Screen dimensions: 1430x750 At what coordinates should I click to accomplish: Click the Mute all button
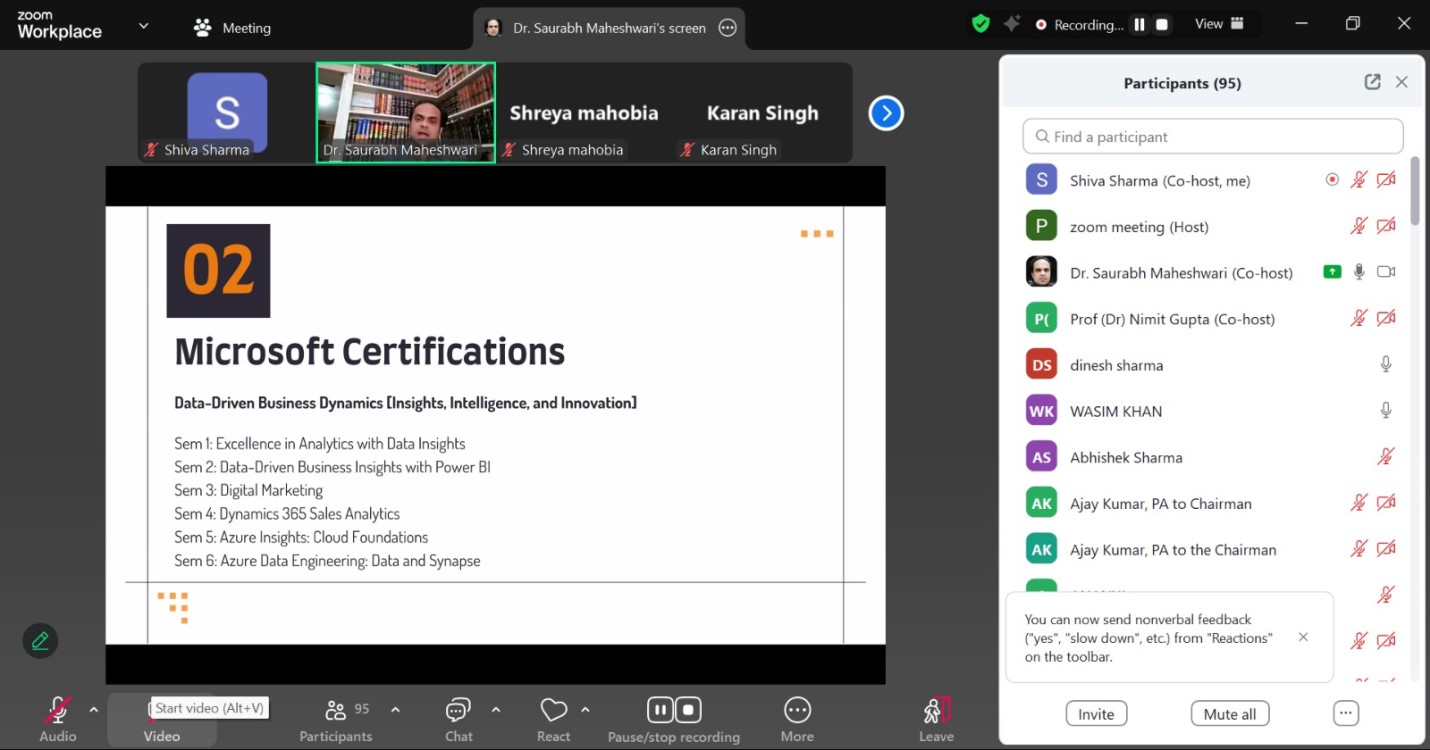tap(1229, 714)
